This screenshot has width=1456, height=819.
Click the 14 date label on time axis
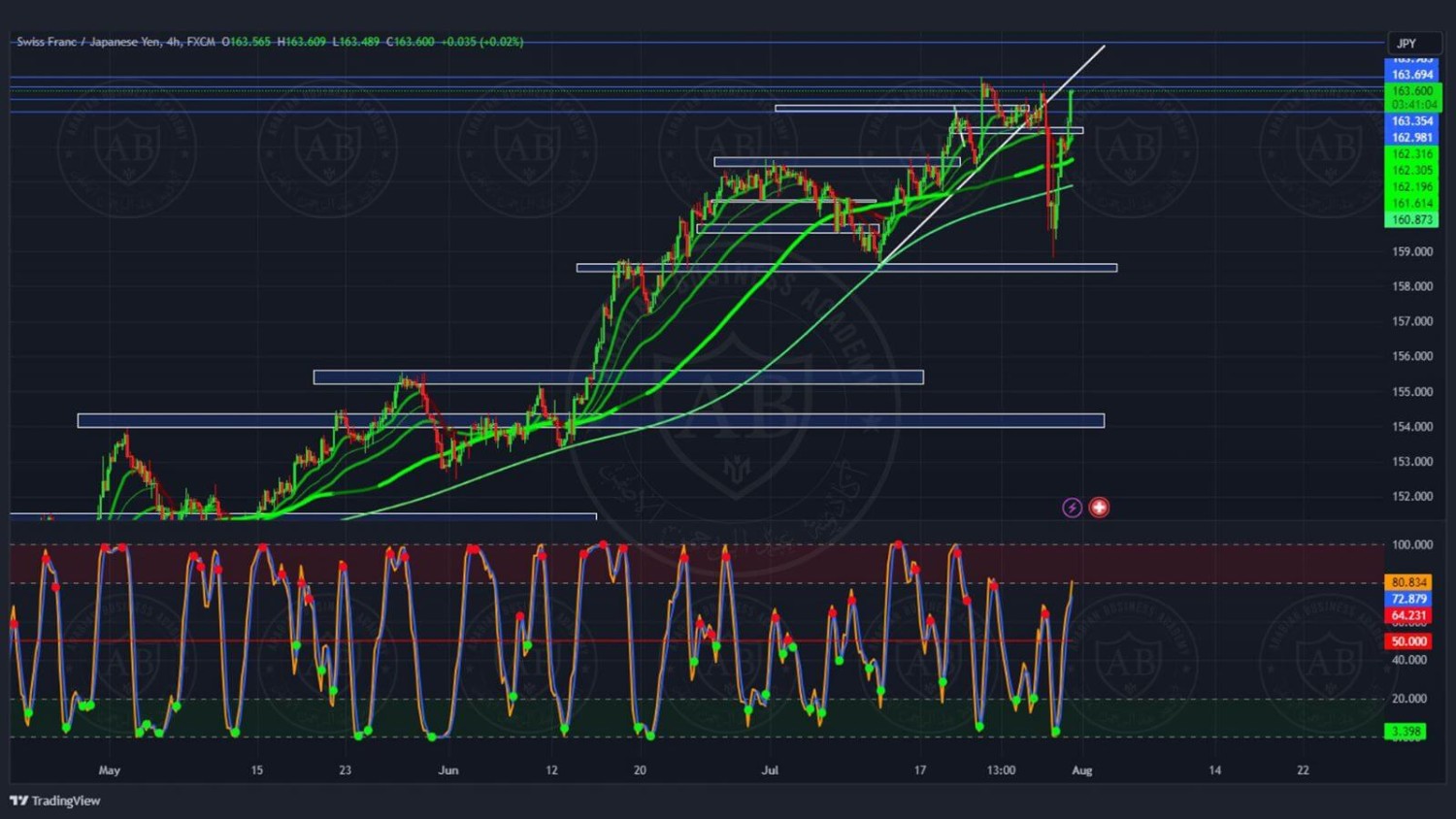coord(1215,770)
